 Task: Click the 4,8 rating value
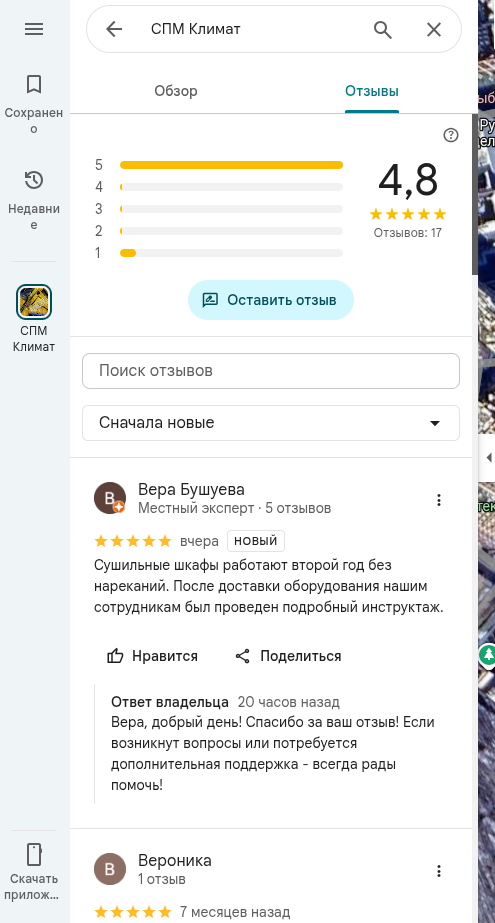(408, 180)
